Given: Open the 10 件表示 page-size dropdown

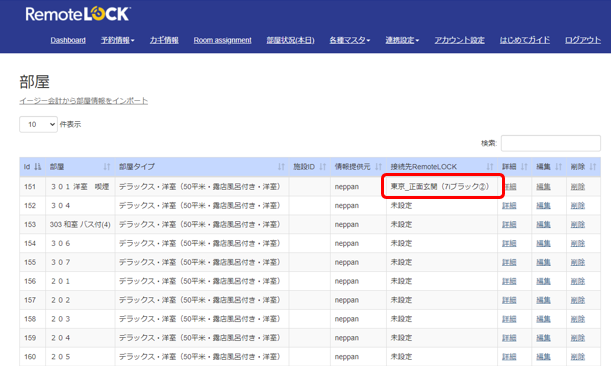Looking at the screenshot, I should tap(39, 124).
